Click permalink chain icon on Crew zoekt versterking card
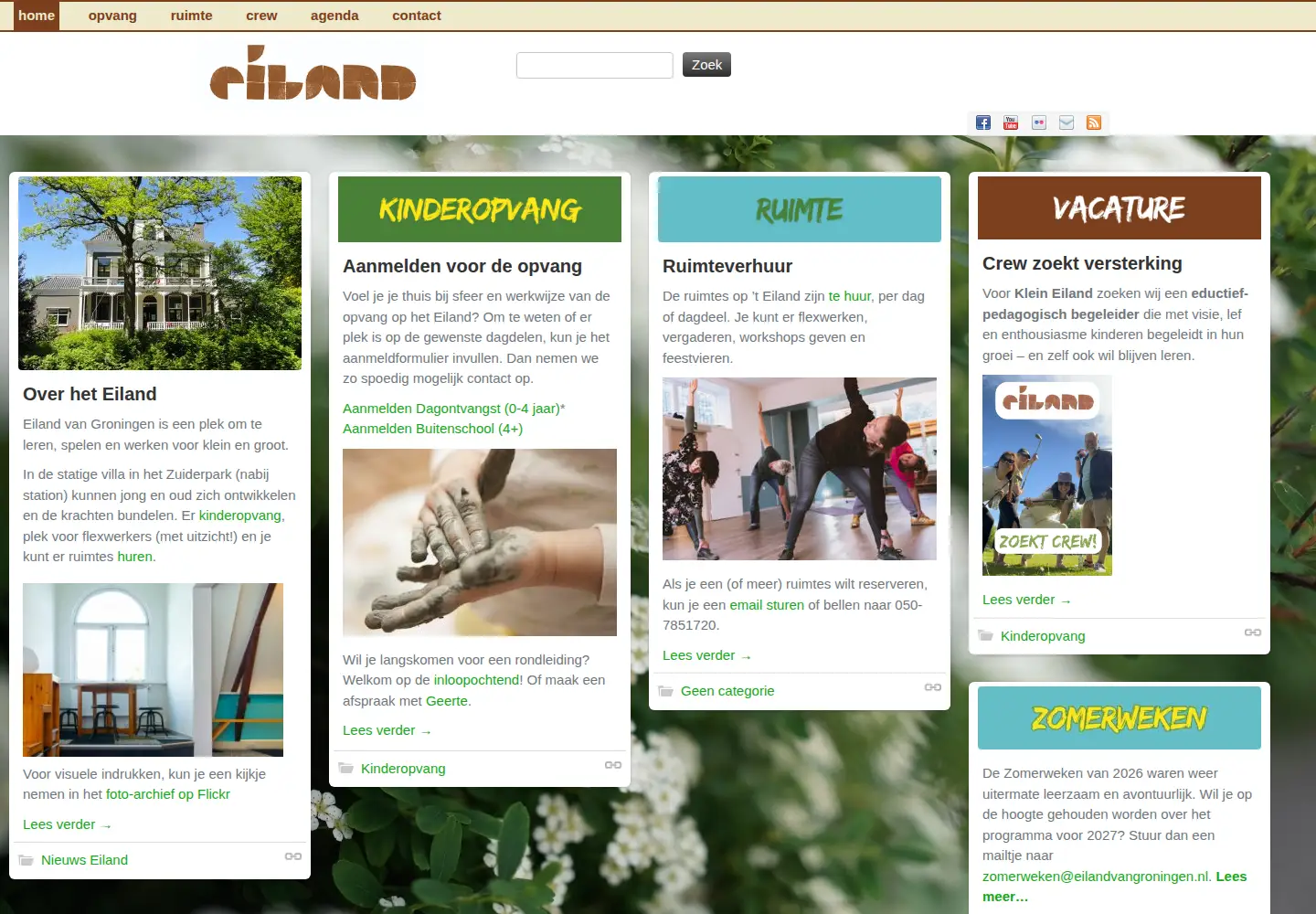Viewport: 1316px width, 914px height. (x=1253, y=632)
